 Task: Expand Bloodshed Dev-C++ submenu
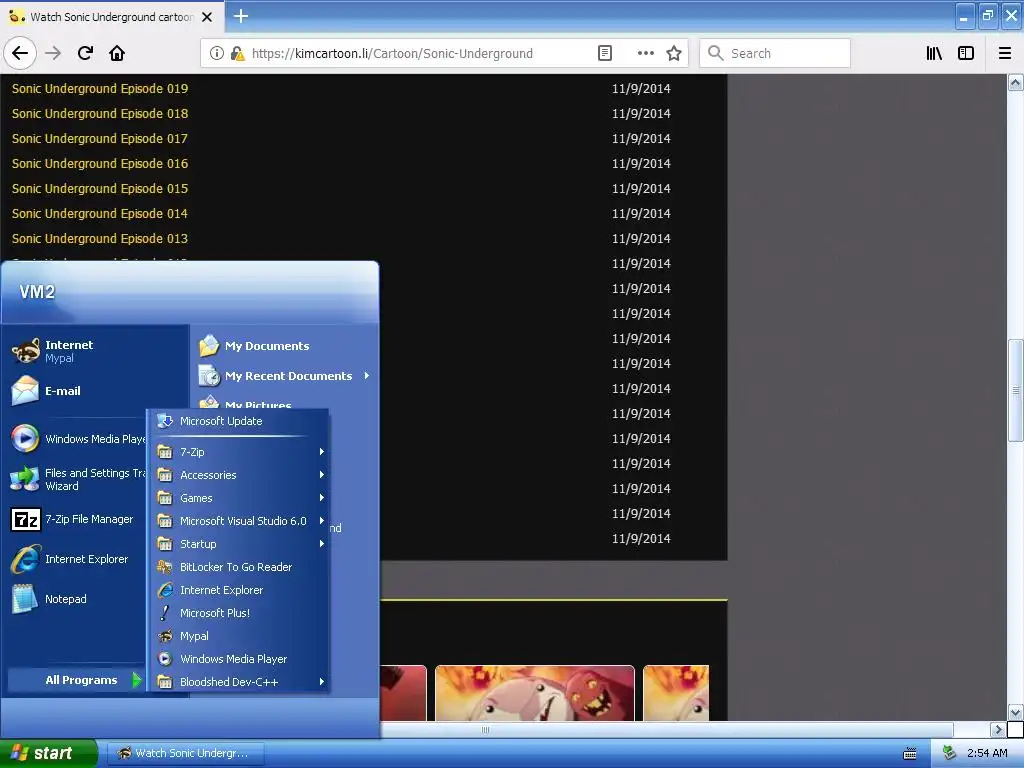(238, 681)
